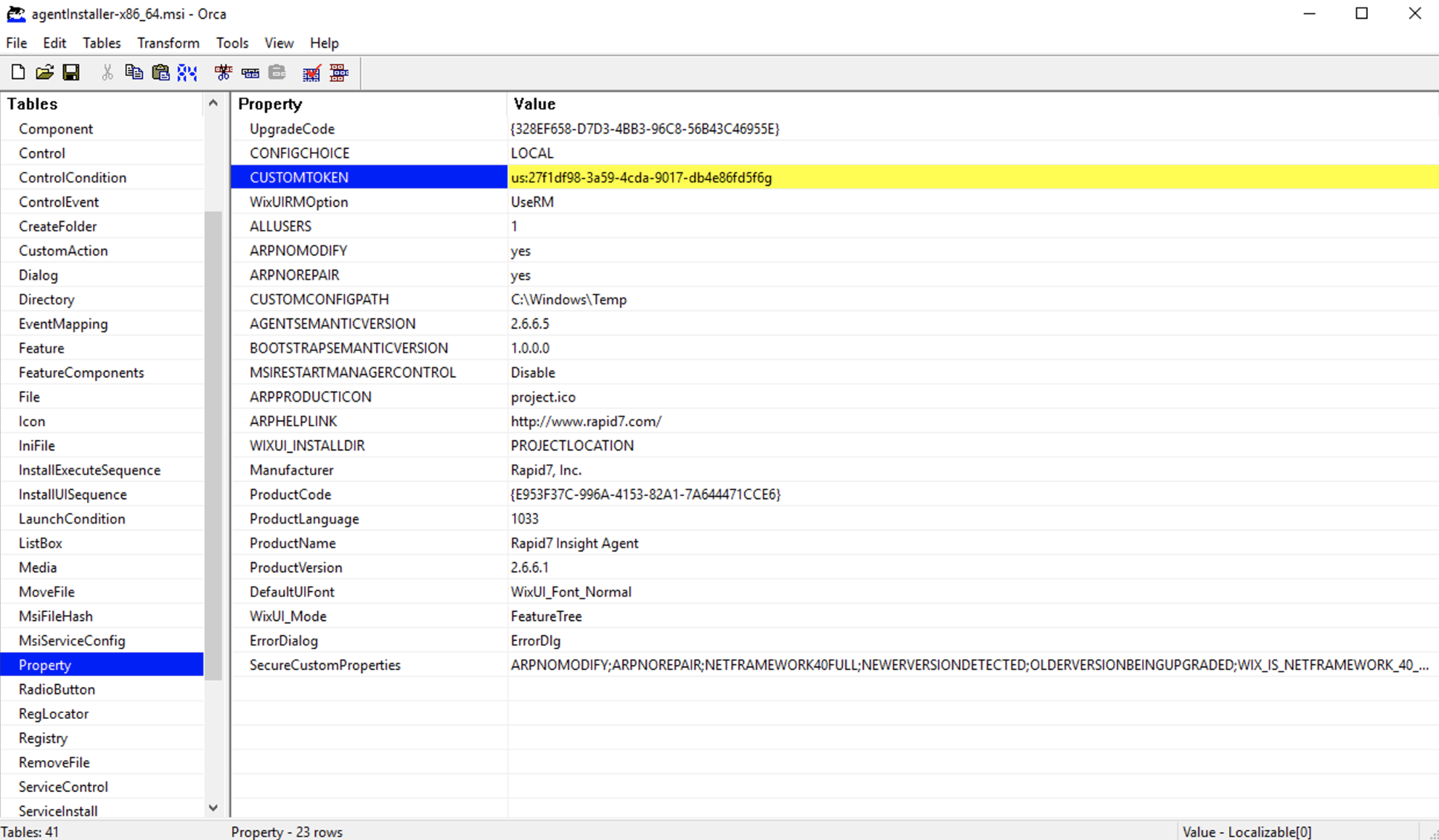Click the Validate checkmark icon
Viewport: 1439px width, 840px height.
(311, 73)
